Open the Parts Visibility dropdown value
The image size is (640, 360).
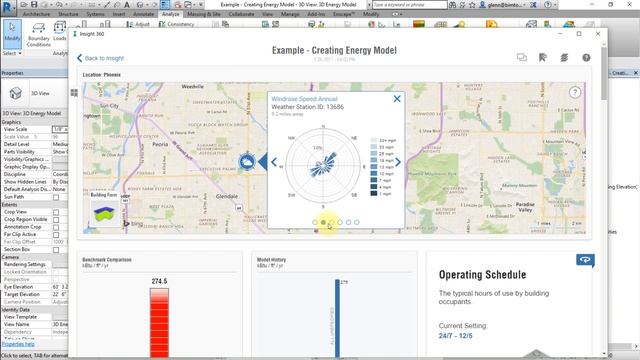[60, 152]
